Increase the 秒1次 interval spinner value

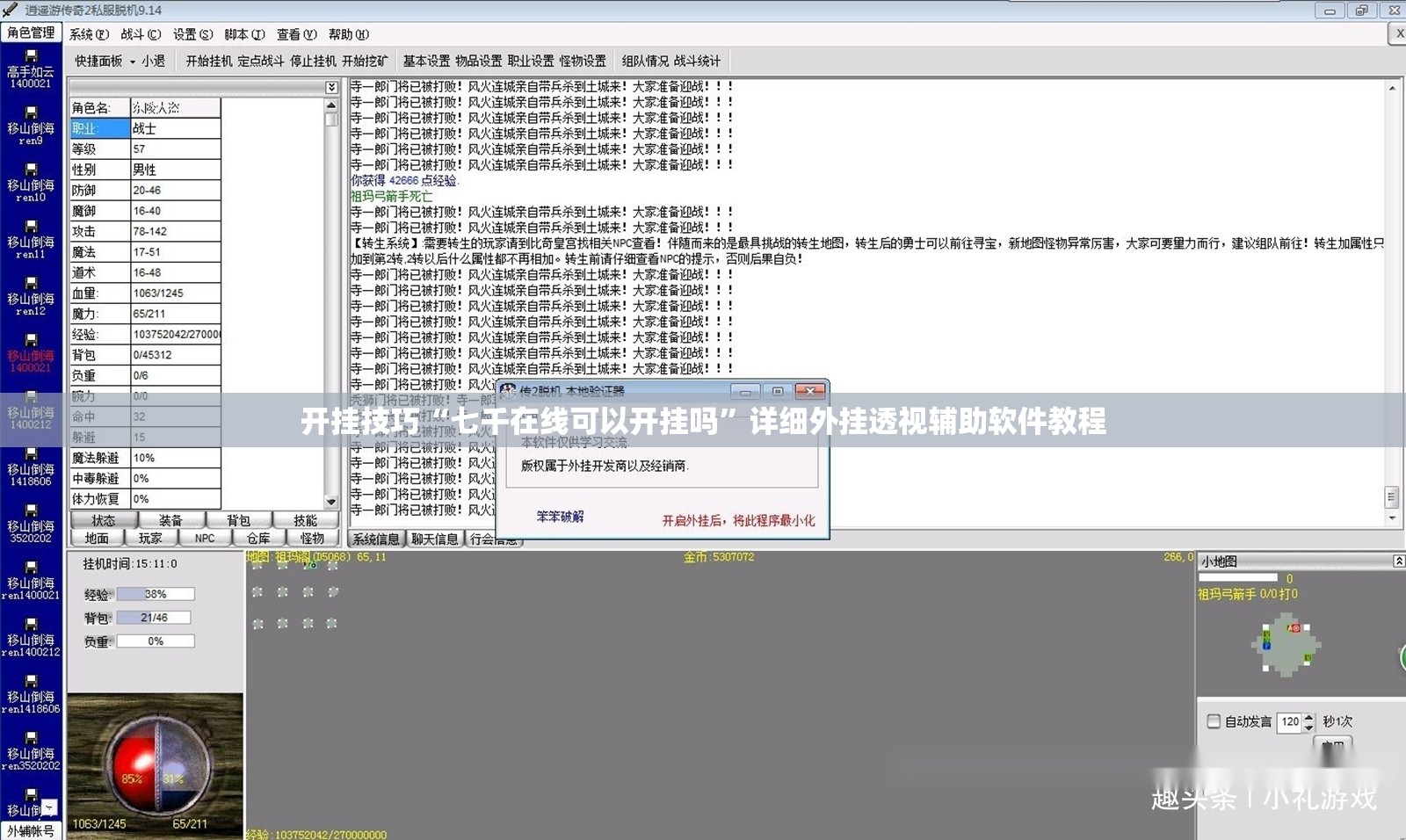(1308, 717)
